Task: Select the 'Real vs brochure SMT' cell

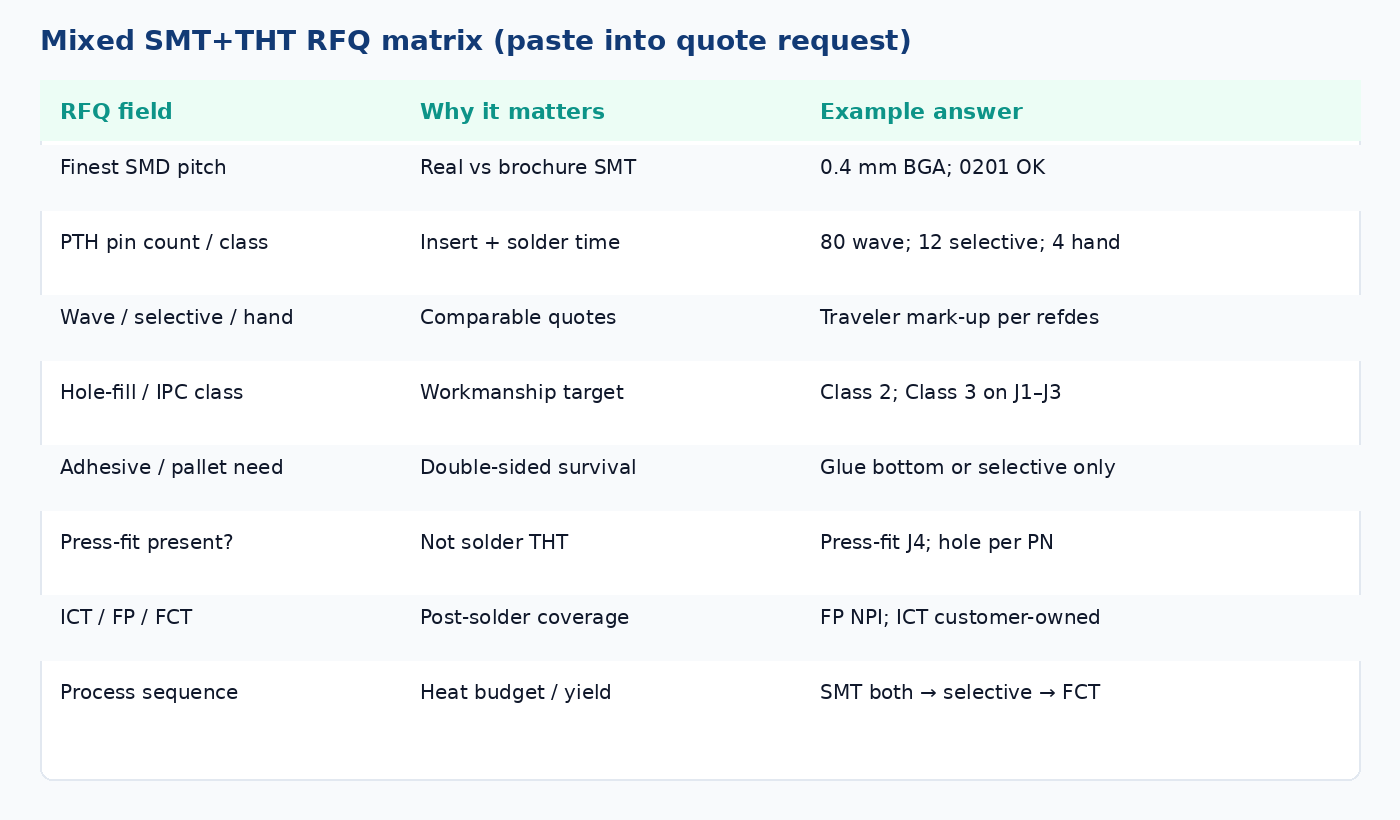Action: tap(528, 168)
